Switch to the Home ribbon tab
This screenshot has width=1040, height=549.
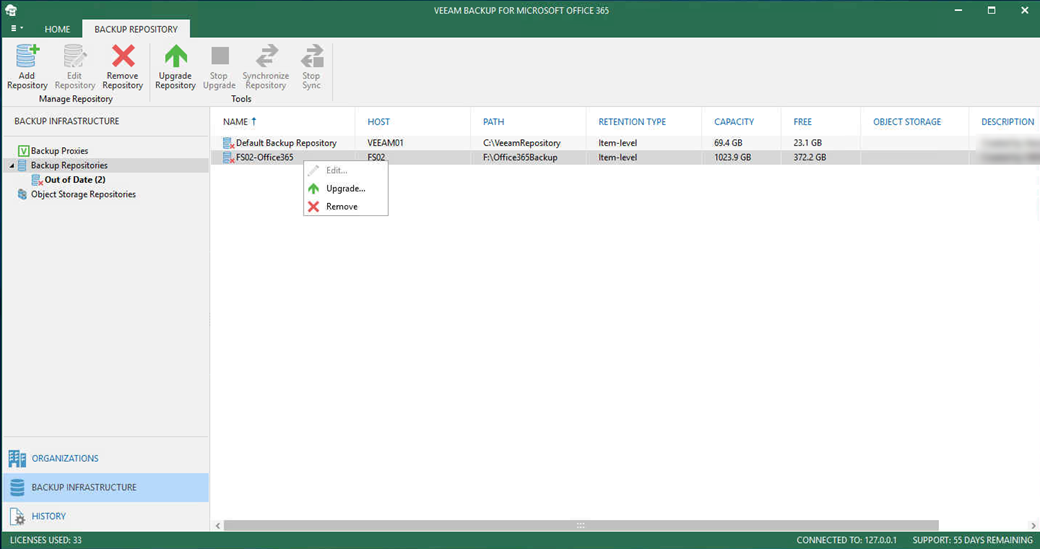[x=57, y=29]
